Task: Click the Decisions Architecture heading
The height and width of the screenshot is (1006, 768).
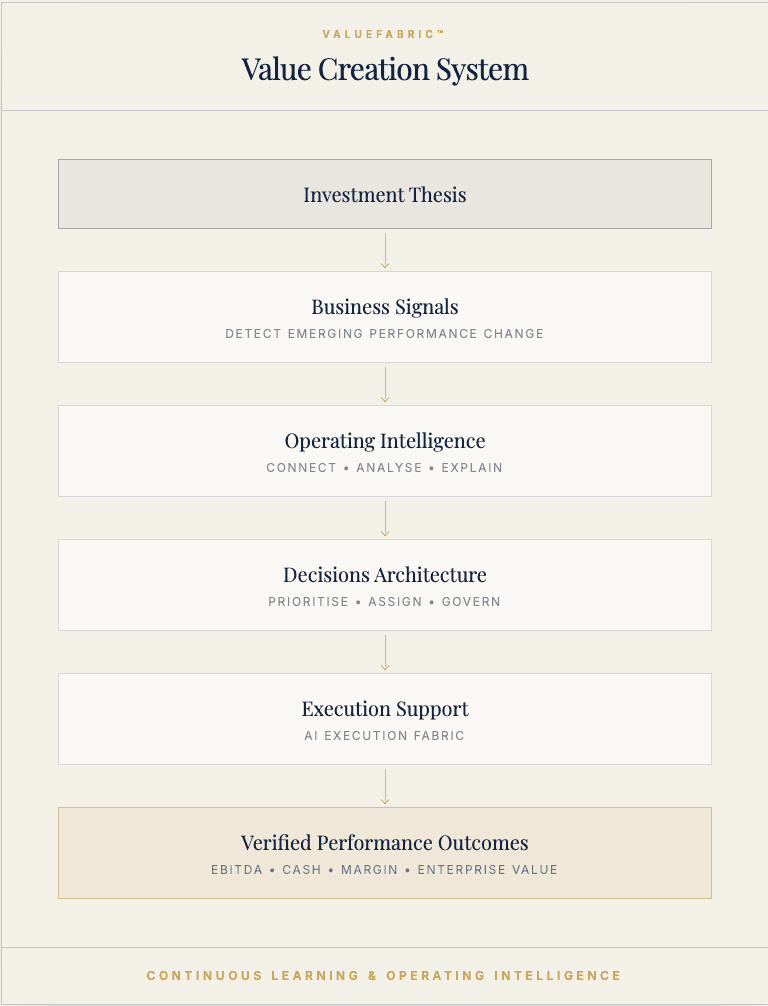Action: [385, 575]
